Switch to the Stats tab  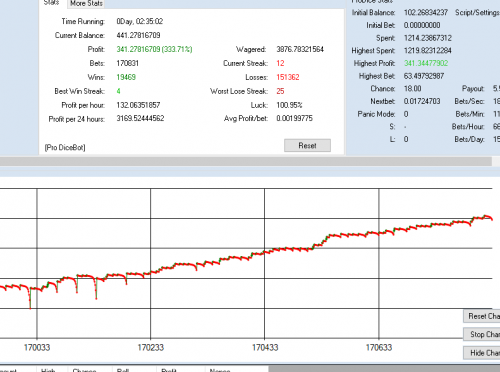tap(52, 3)
